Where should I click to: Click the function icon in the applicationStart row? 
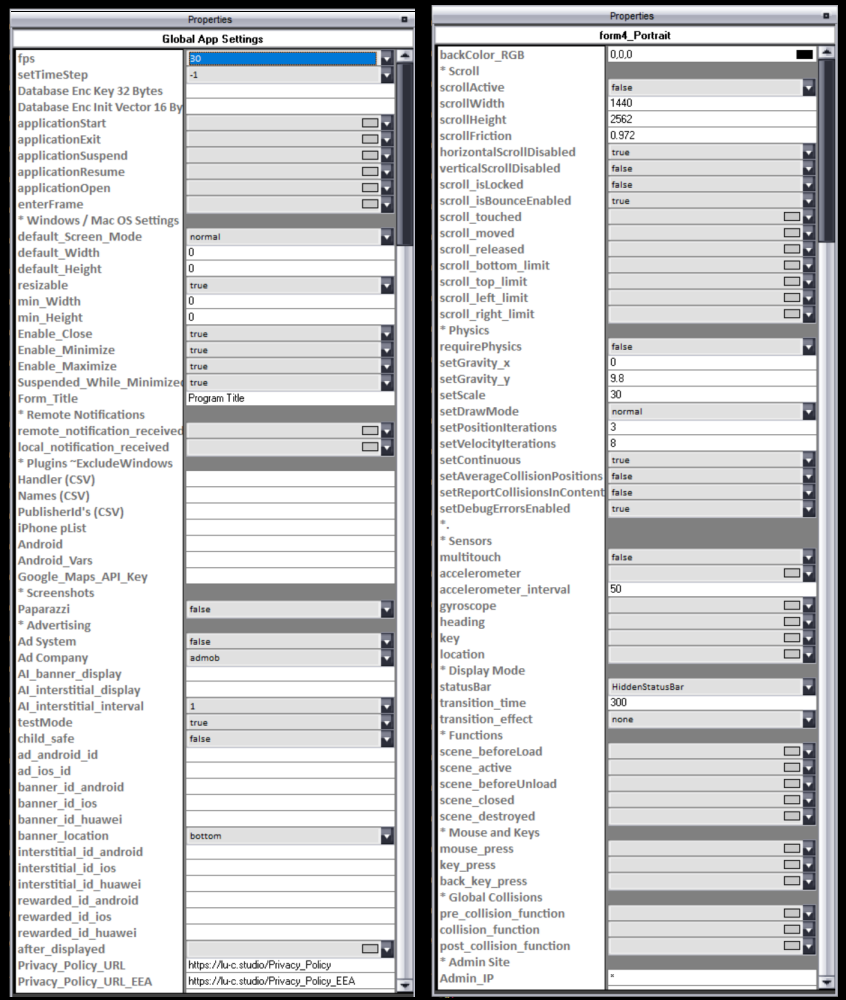pyautogui.click(x=370, y=123)
